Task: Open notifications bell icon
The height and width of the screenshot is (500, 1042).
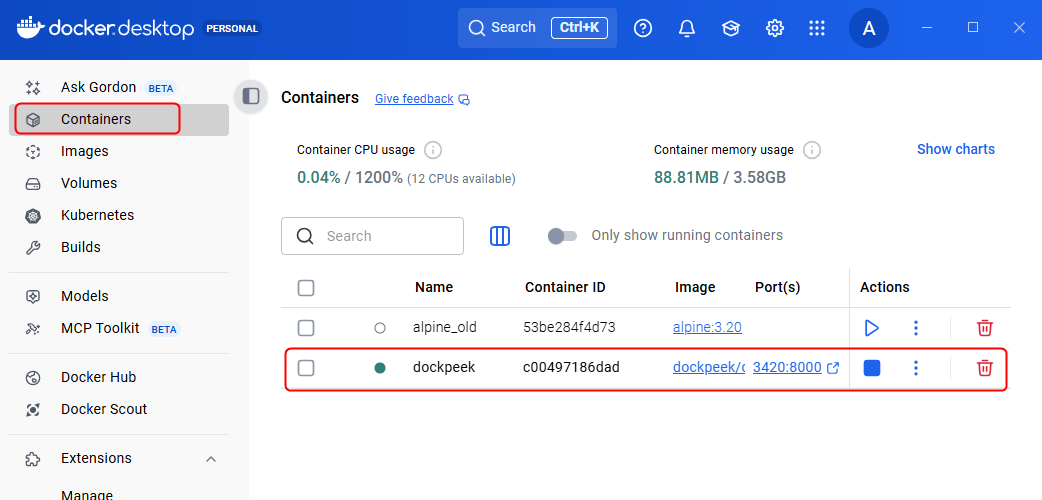Action: click(x=687, y=28)
